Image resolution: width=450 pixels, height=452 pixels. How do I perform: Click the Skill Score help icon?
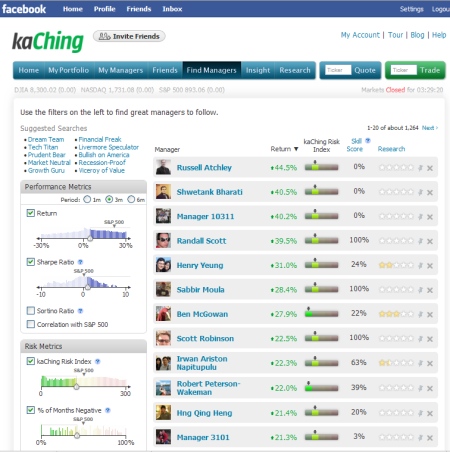click(x=368, y=141)
